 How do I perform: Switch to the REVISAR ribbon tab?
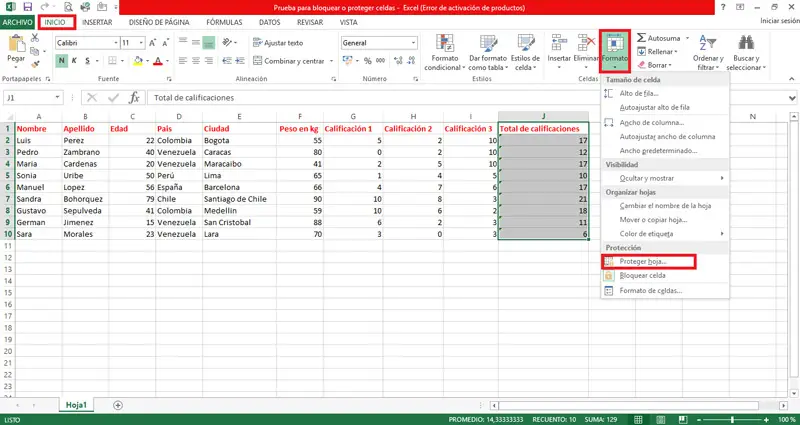pos(310,22)
